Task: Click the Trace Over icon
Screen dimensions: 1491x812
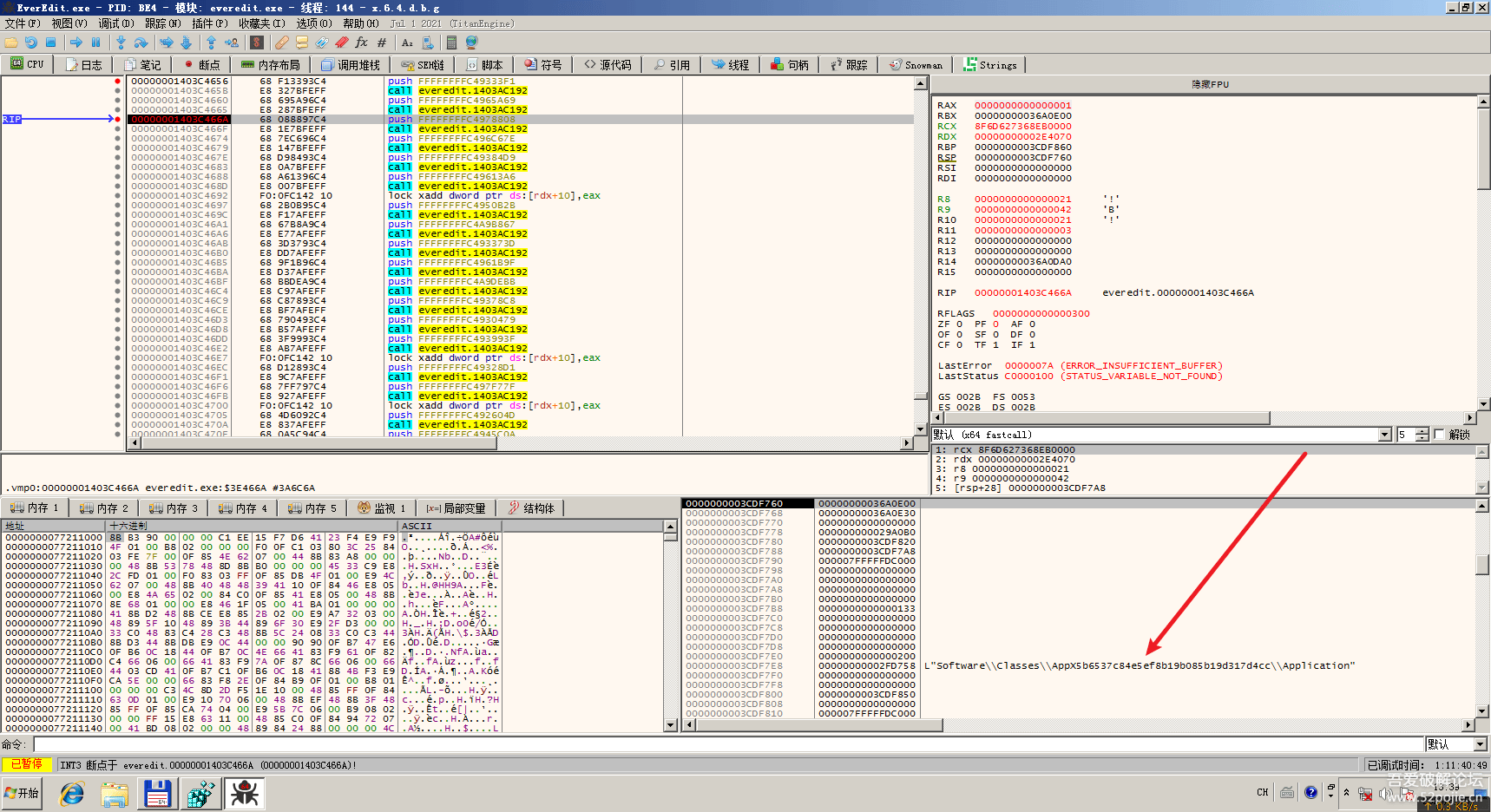Action: click(186, 43)
